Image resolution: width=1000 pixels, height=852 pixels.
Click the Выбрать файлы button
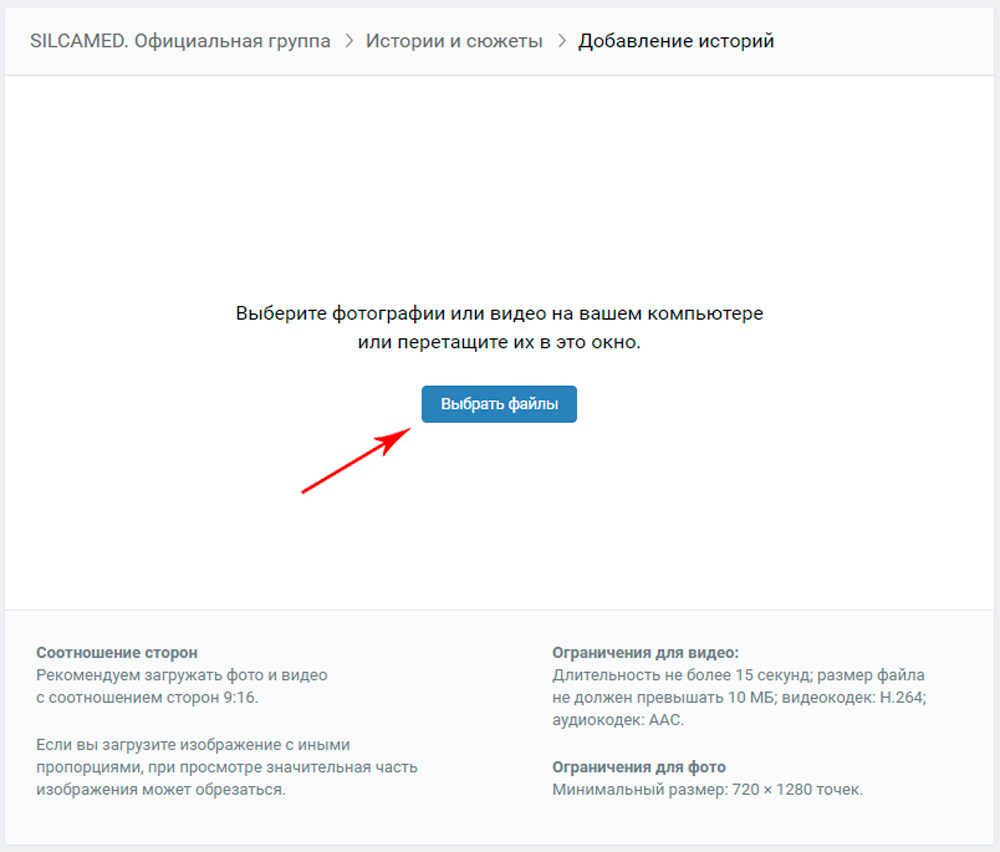point(498,404)
